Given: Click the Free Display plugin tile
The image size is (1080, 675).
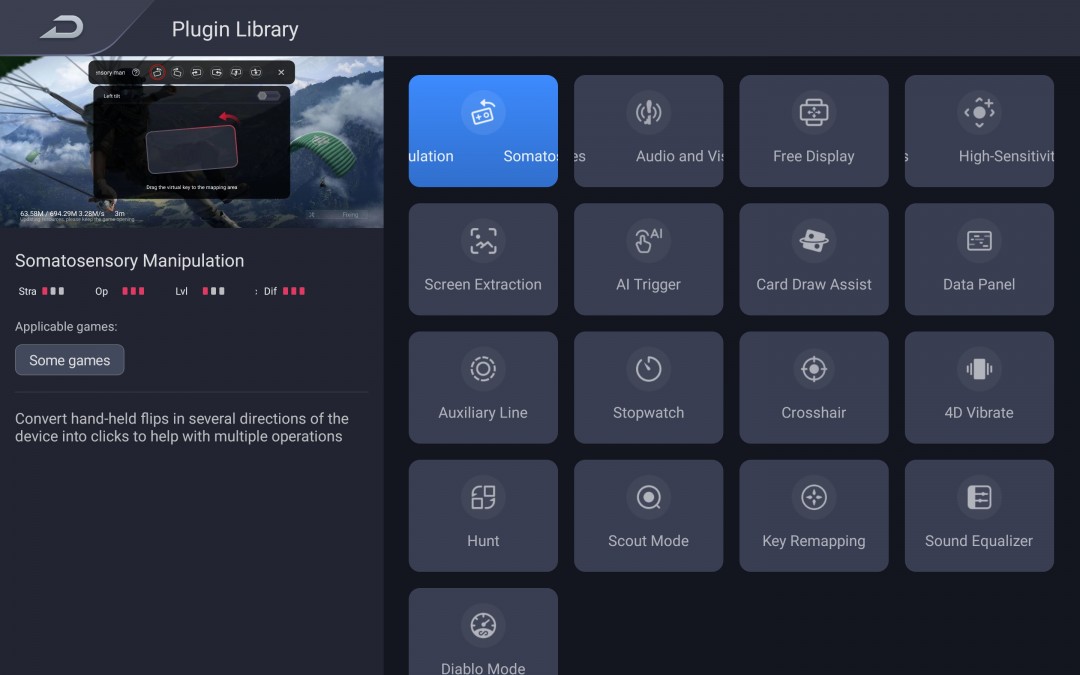Looking at the screenshot, I should [x=813, y=131].
